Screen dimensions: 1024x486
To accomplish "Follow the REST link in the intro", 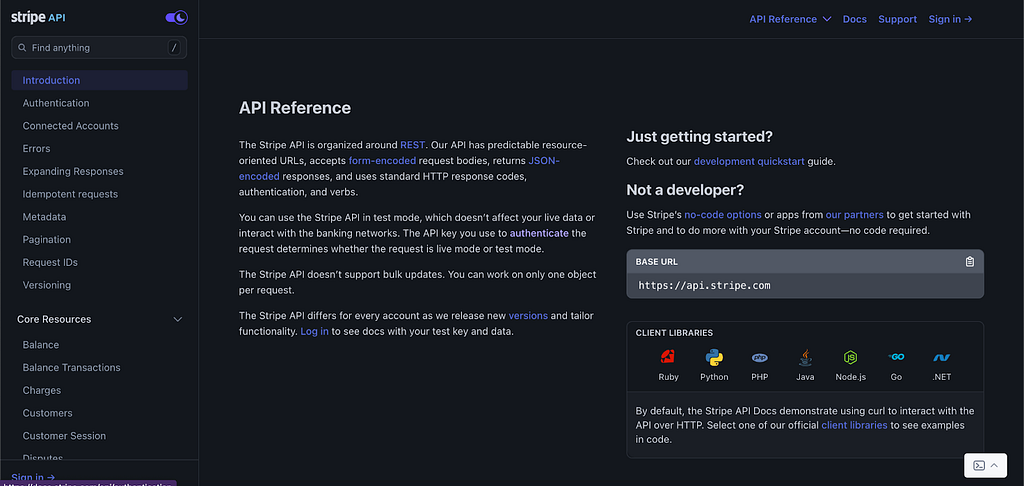I will 413,145.
